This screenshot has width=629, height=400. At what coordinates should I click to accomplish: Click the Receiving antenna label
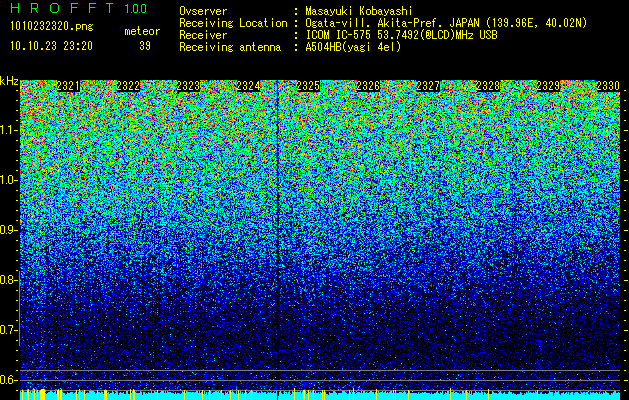pyautogui.click(x=230, y=47)
